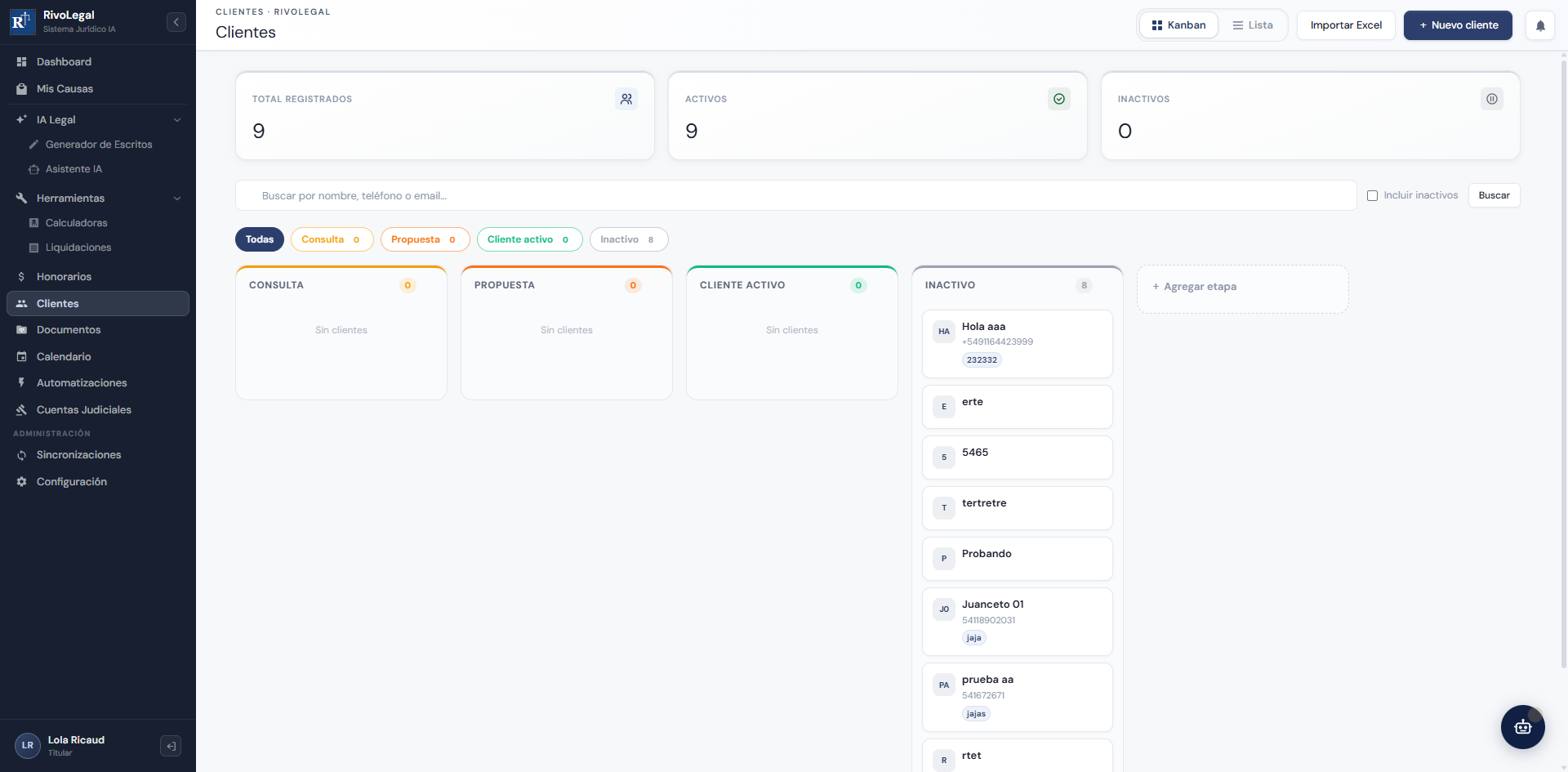The image size is (1568, 772).
Task: Select the Todas filter tab
Action: 260,239
